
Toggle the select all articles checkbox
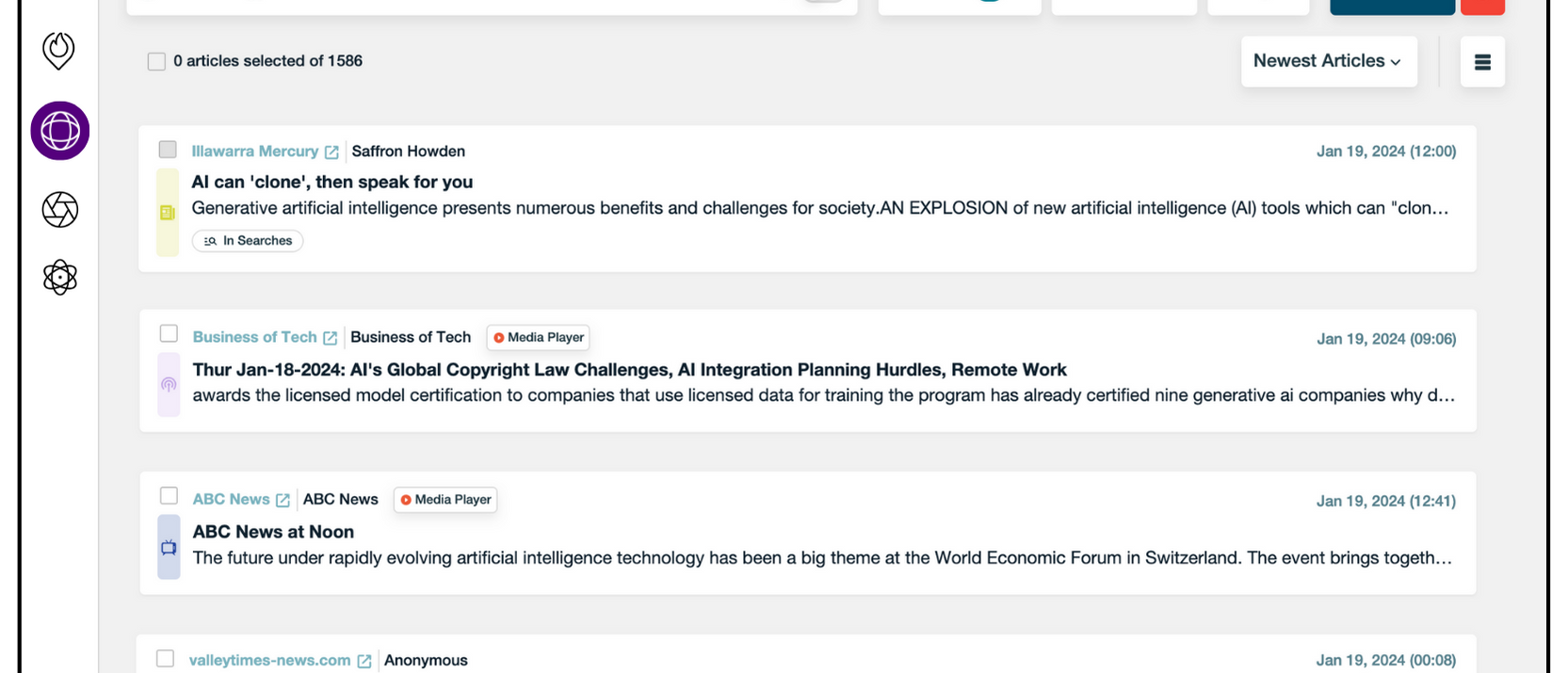tap(156, 61)
